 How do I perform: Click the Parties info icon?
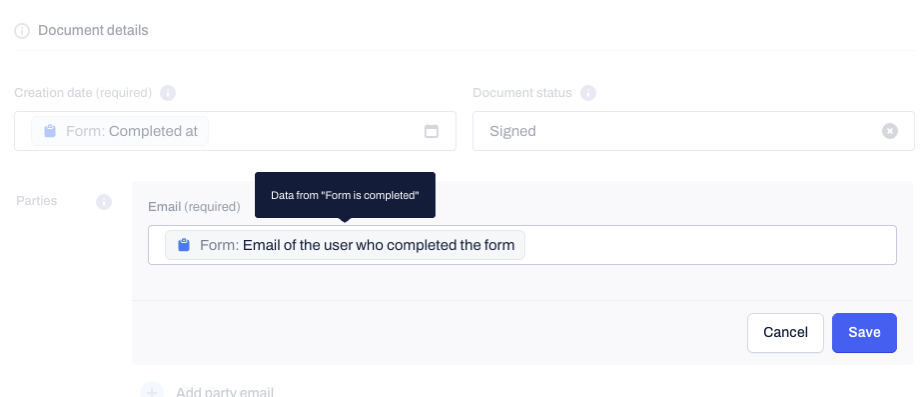[x=104, y=202]
